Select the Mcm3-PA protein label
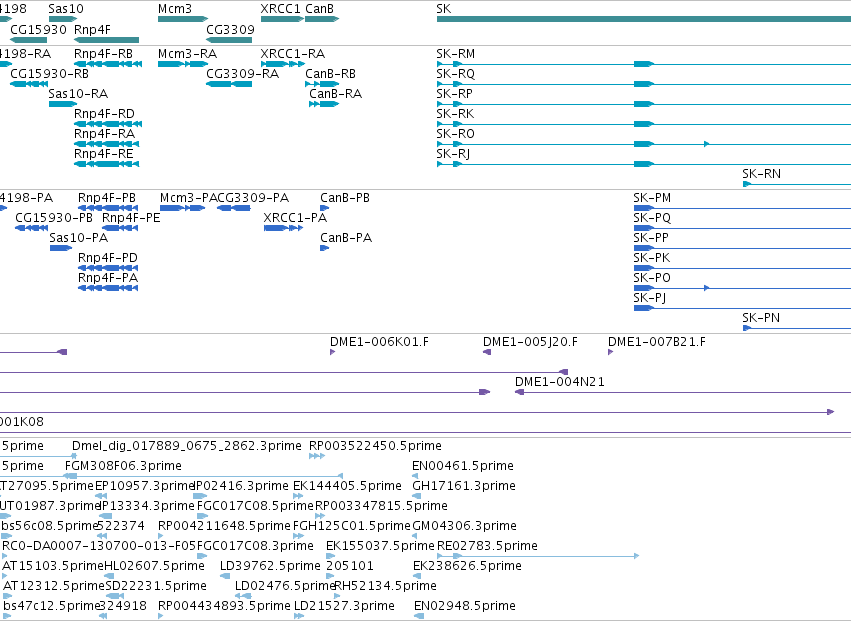The height and width of the screenshot is (621, 851). 188,198
